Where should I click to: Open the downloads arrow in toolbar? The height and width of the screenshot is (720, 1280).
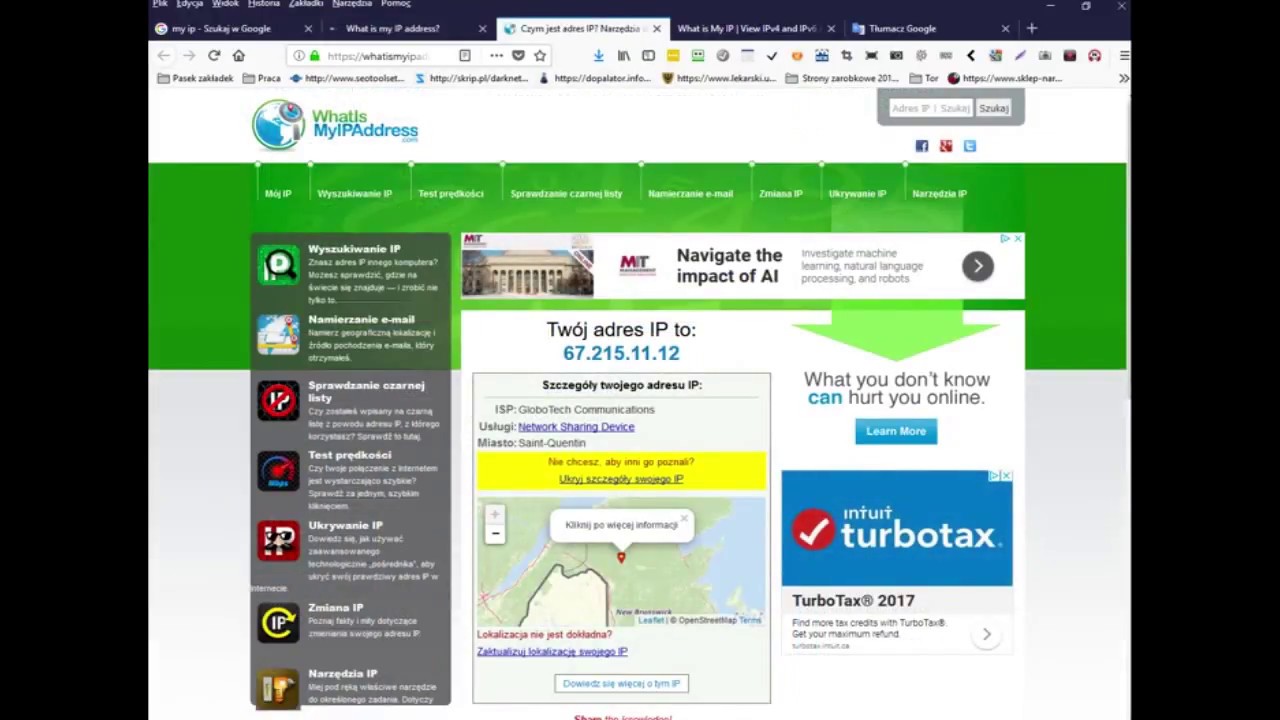pos(598,56)
